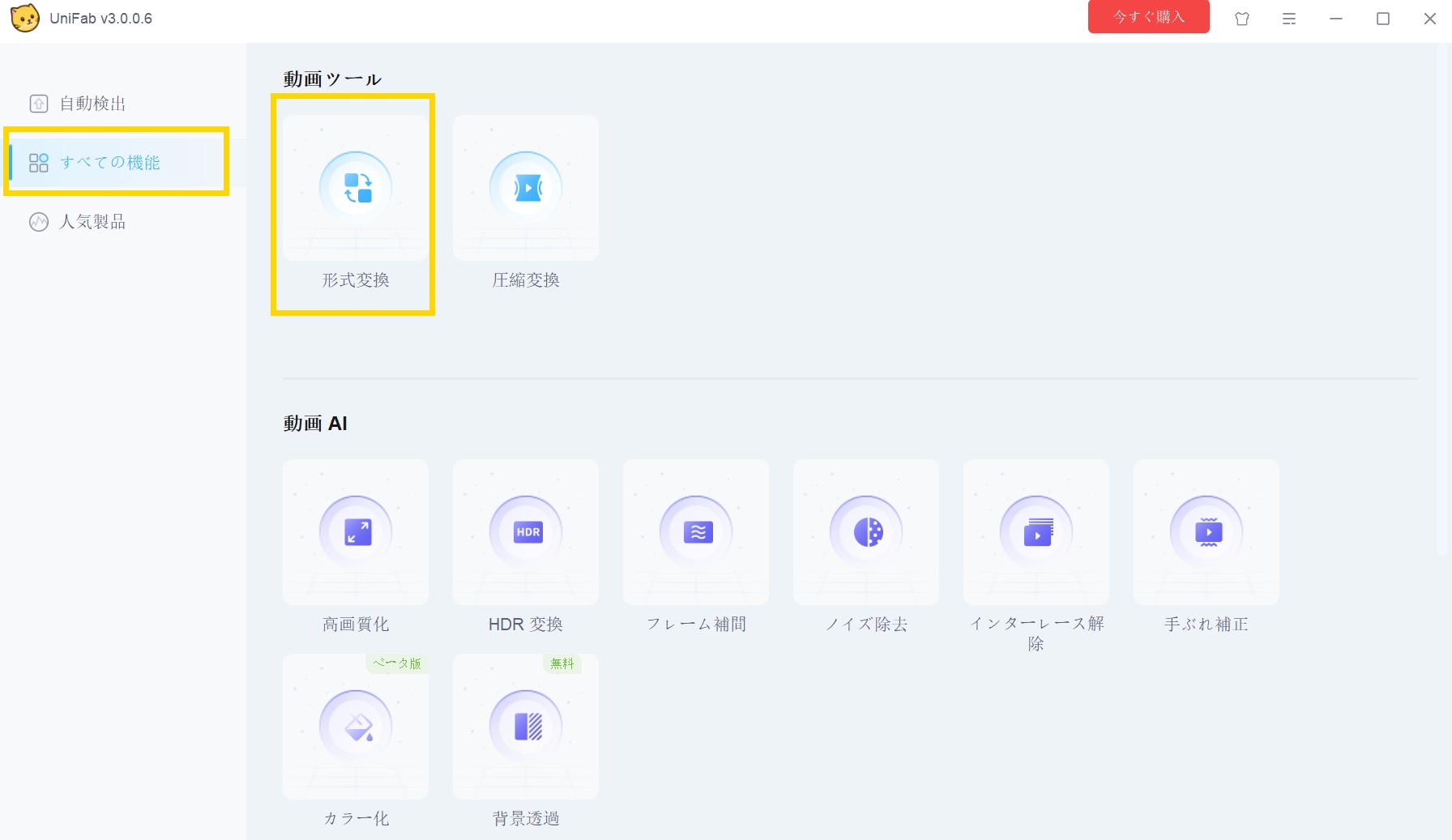Click the 手ぶれ補正 label
This screenshot has width=1452, height=840.
point(1206,625)
